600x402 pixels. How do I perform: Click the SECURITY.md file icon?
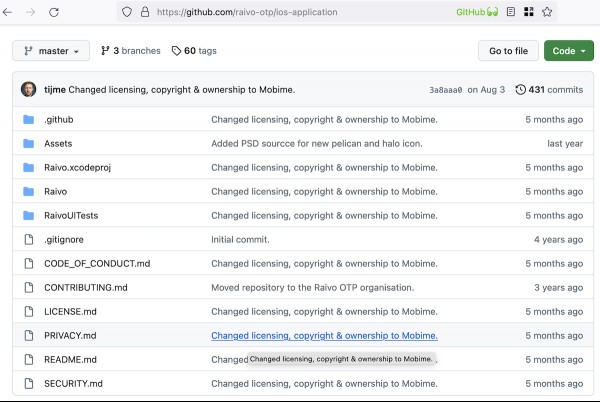(x=29, y=384)
